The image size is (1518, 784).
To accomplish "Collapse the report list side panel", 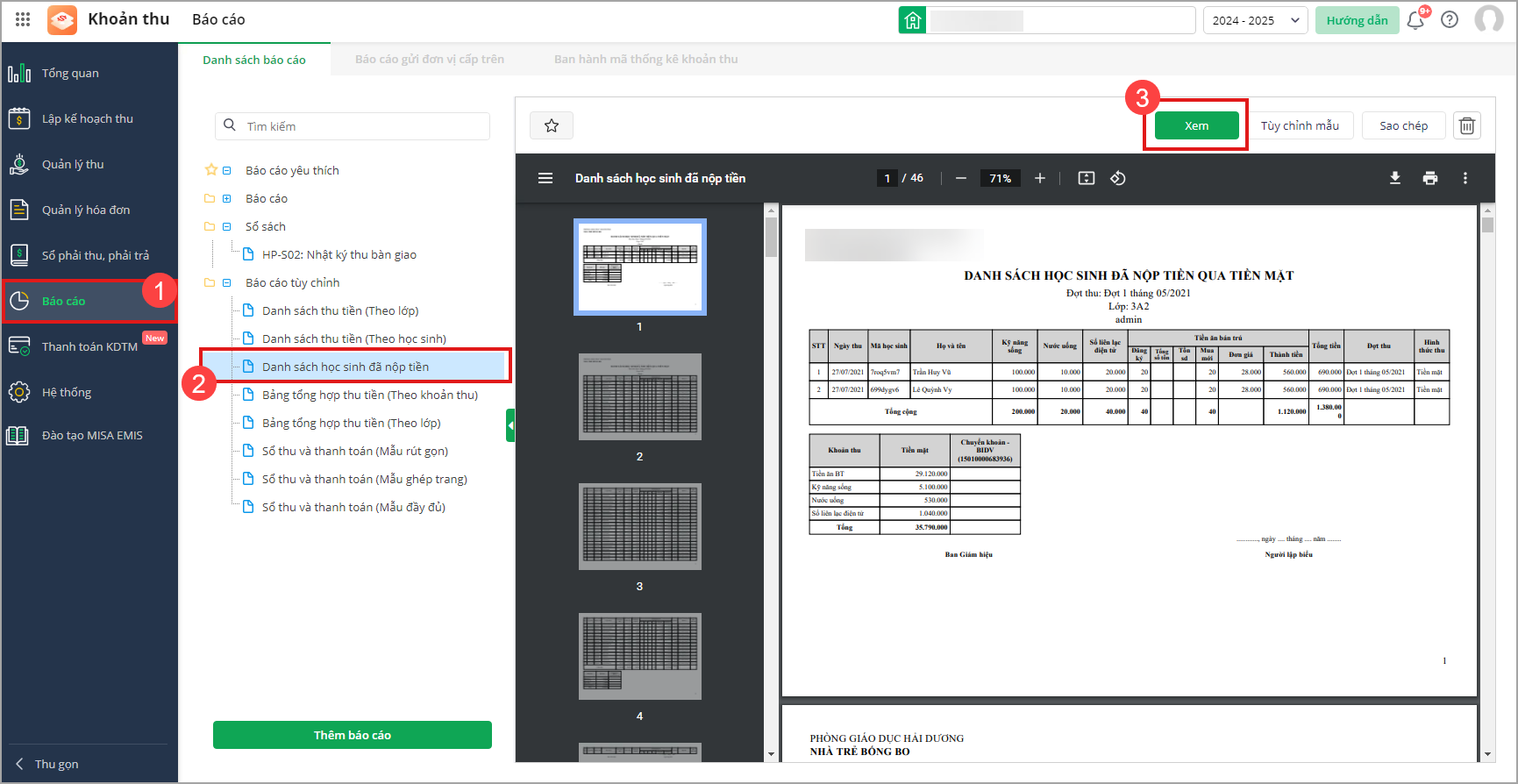I will tap(510, 425).
